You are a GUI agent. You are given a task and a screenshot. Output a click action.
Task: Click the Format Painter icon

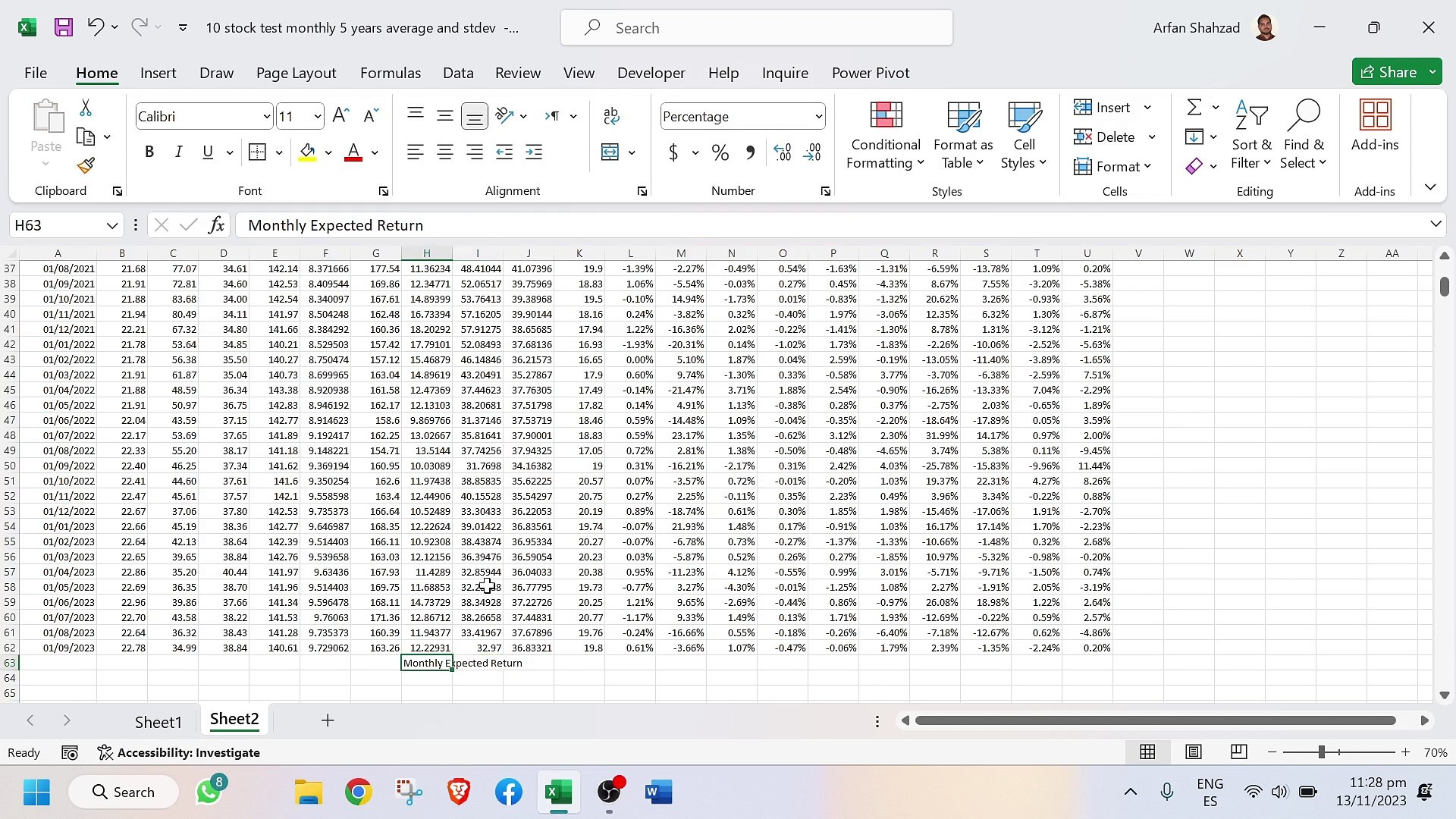86,165
